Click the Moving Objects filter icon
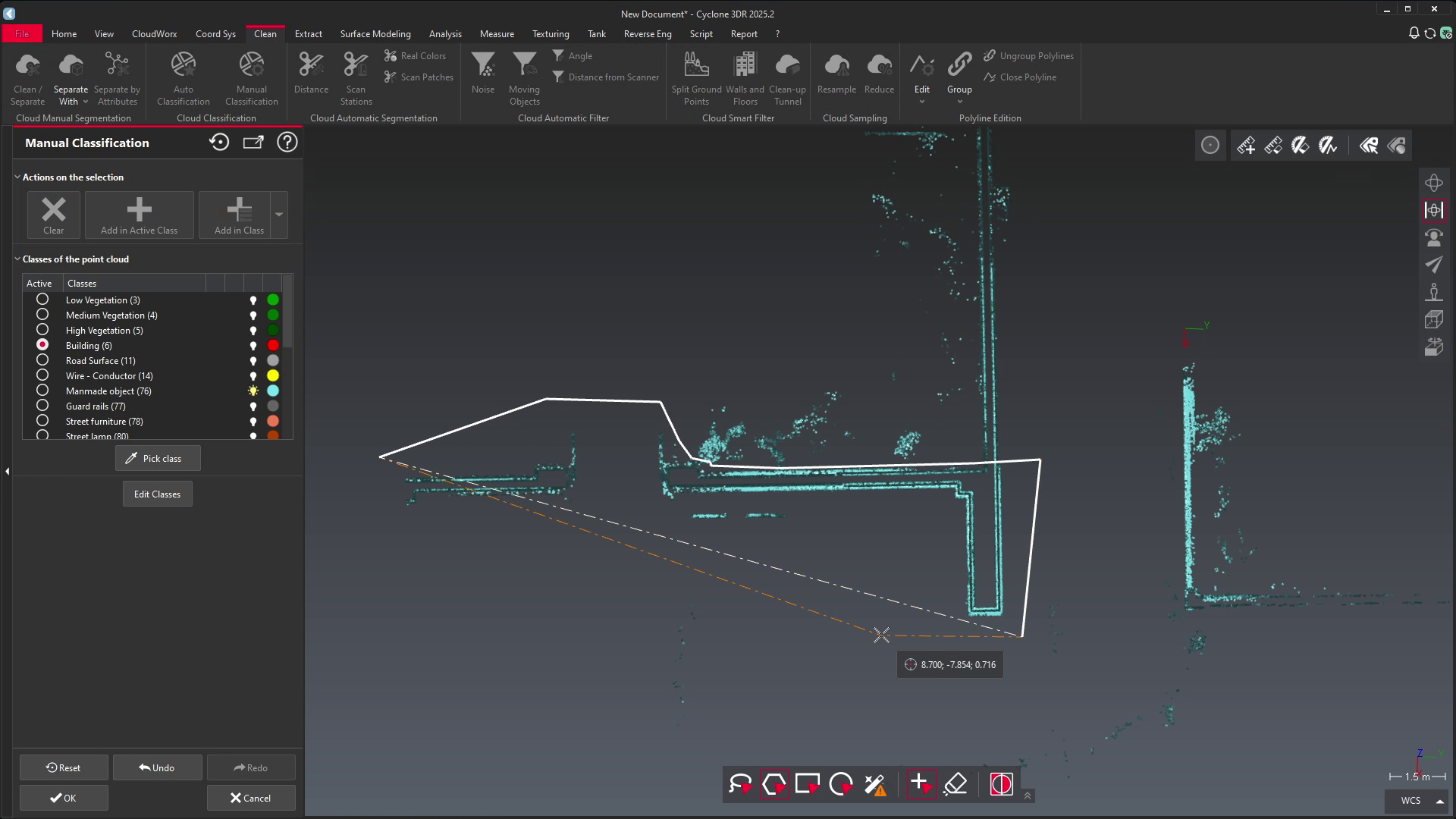Image resolution: width=1456 pixels, height=819 pixels. 524,65
